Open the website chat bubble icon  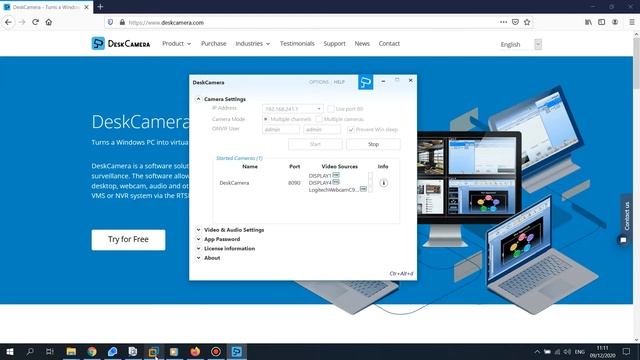[623, 240]
